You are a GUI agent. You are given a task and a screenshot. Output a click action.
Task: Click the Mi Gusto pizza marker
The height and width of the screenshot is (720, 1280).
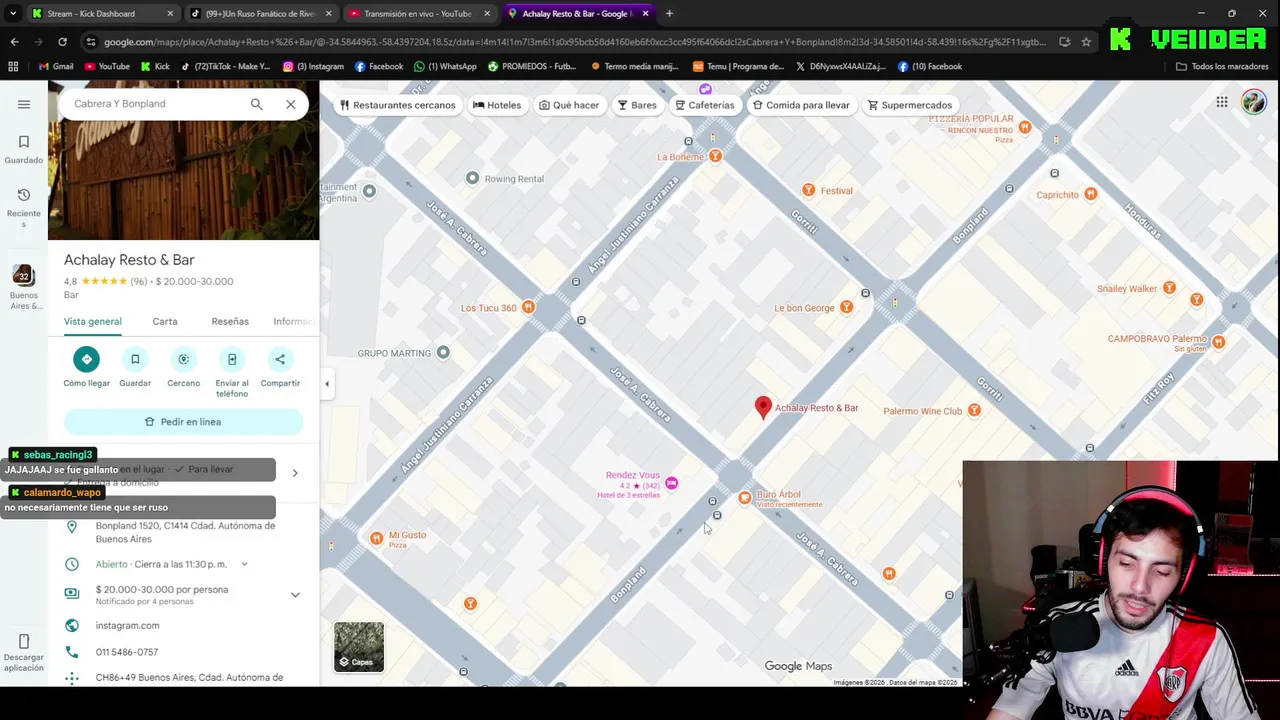click(376, 538)
